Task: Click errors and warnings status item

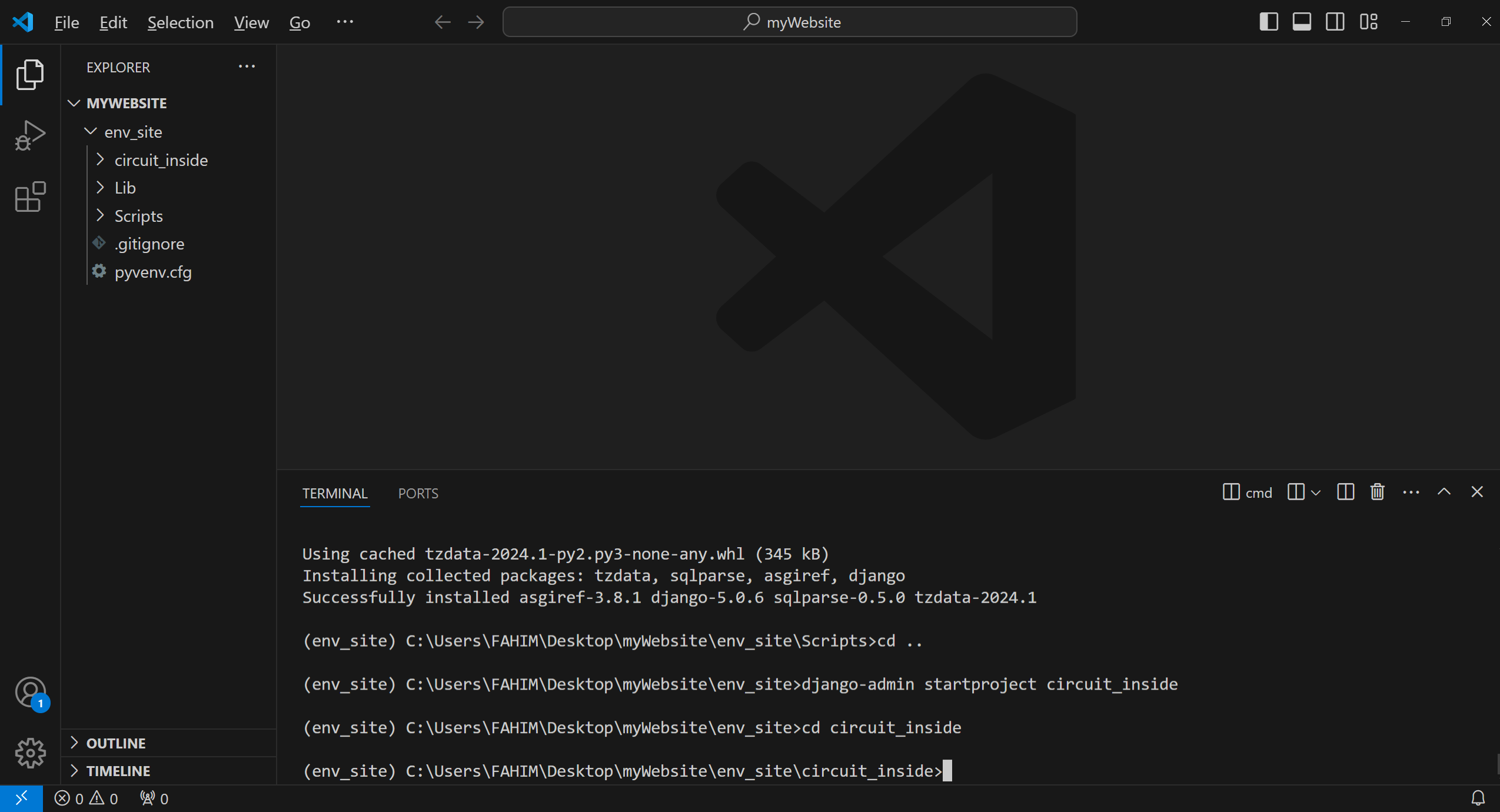Action: (87, 798)
